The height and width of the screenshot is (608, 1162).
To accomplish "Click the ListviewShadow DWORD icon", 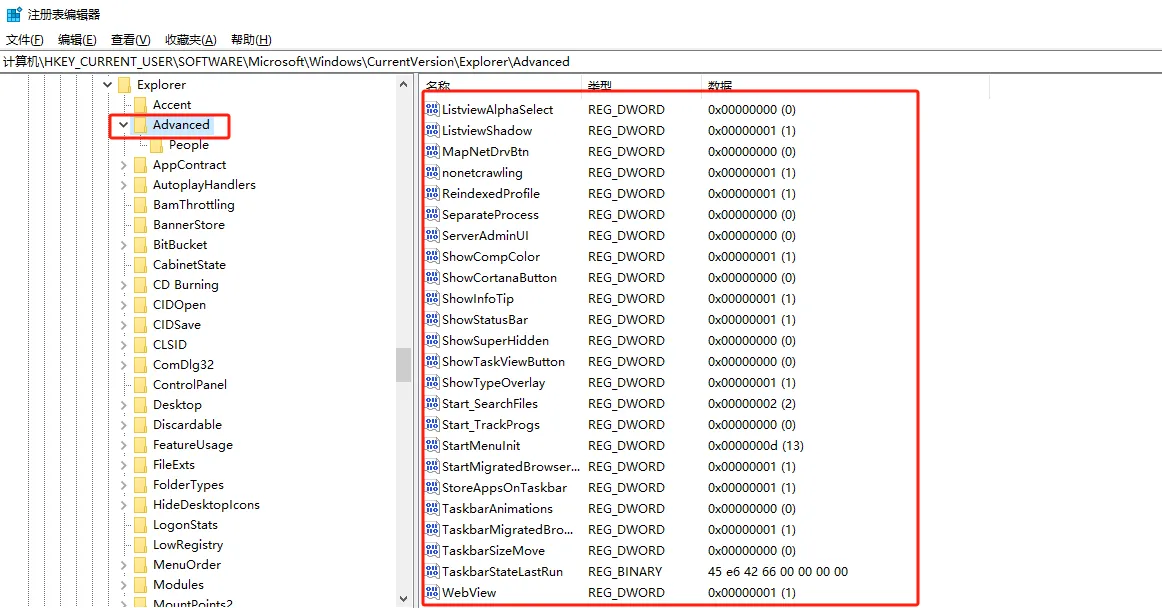I will click(x=433, y=130).
